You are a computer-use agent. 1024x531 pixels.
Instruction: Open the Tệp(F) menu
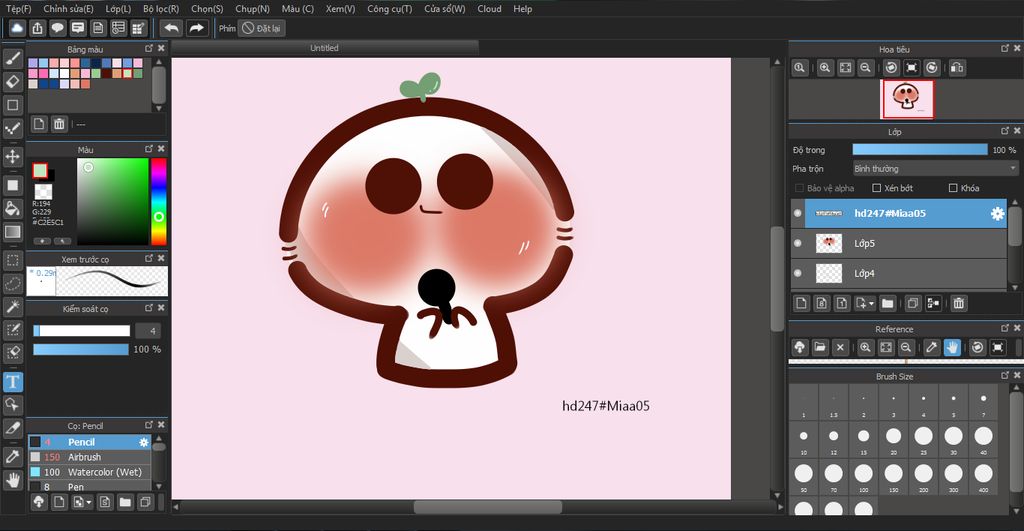[x=18, y=8]
